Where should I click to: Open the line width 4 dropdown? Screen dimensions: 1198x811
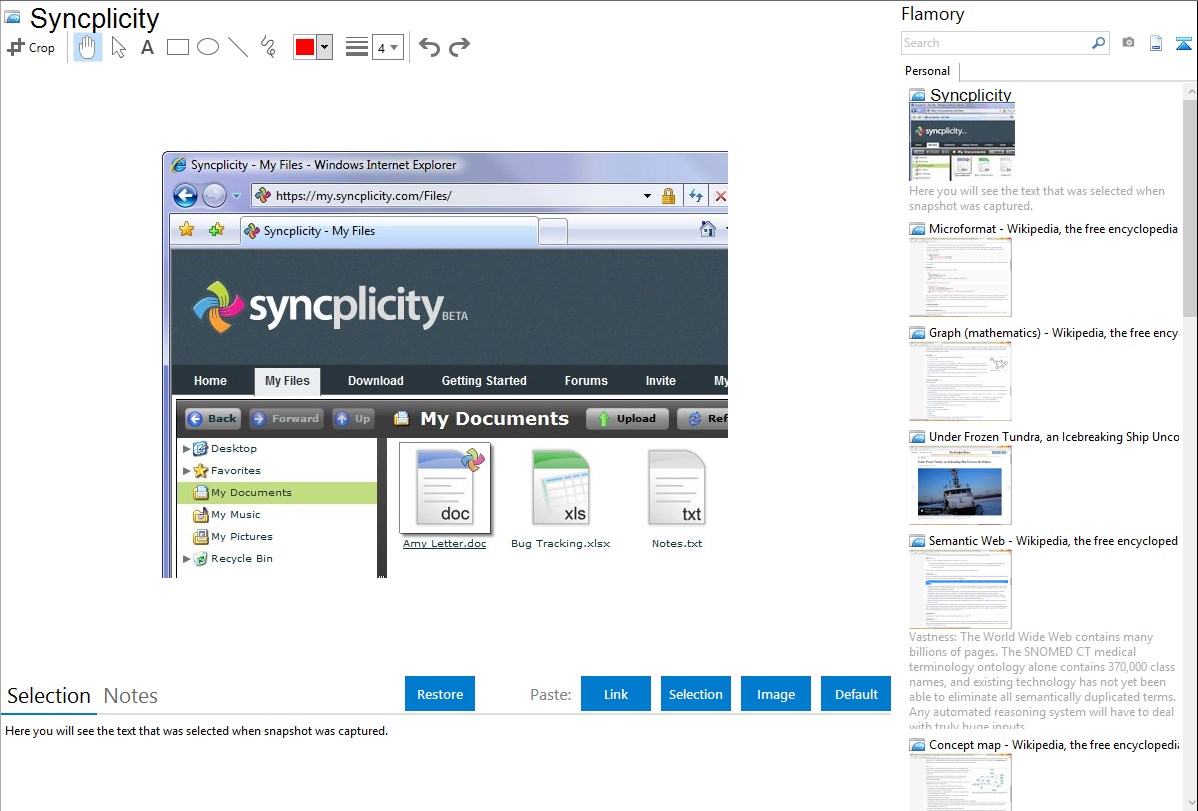388,47
